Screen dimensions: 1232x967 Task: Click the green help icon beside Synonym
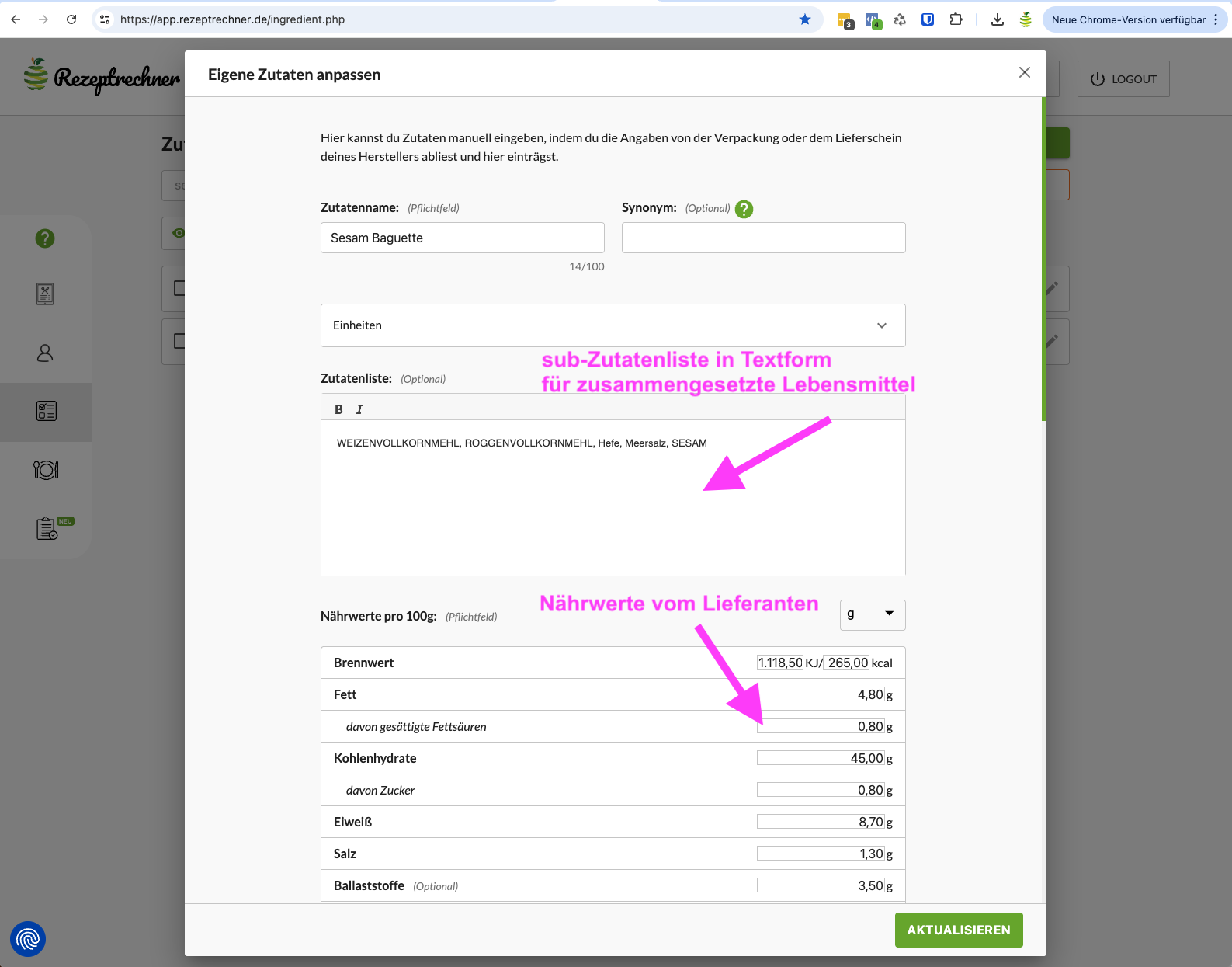coord(744,209)
